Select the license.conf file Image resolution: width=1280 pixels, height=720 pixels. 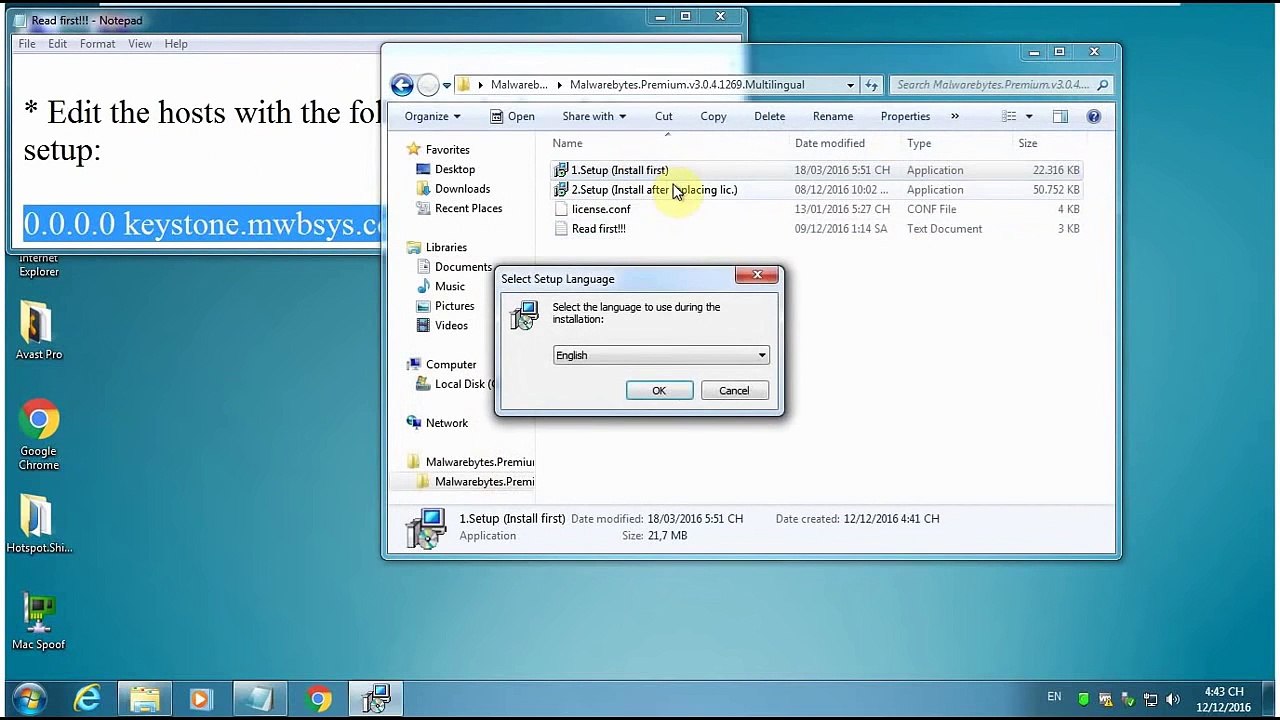tap(815, 209)
